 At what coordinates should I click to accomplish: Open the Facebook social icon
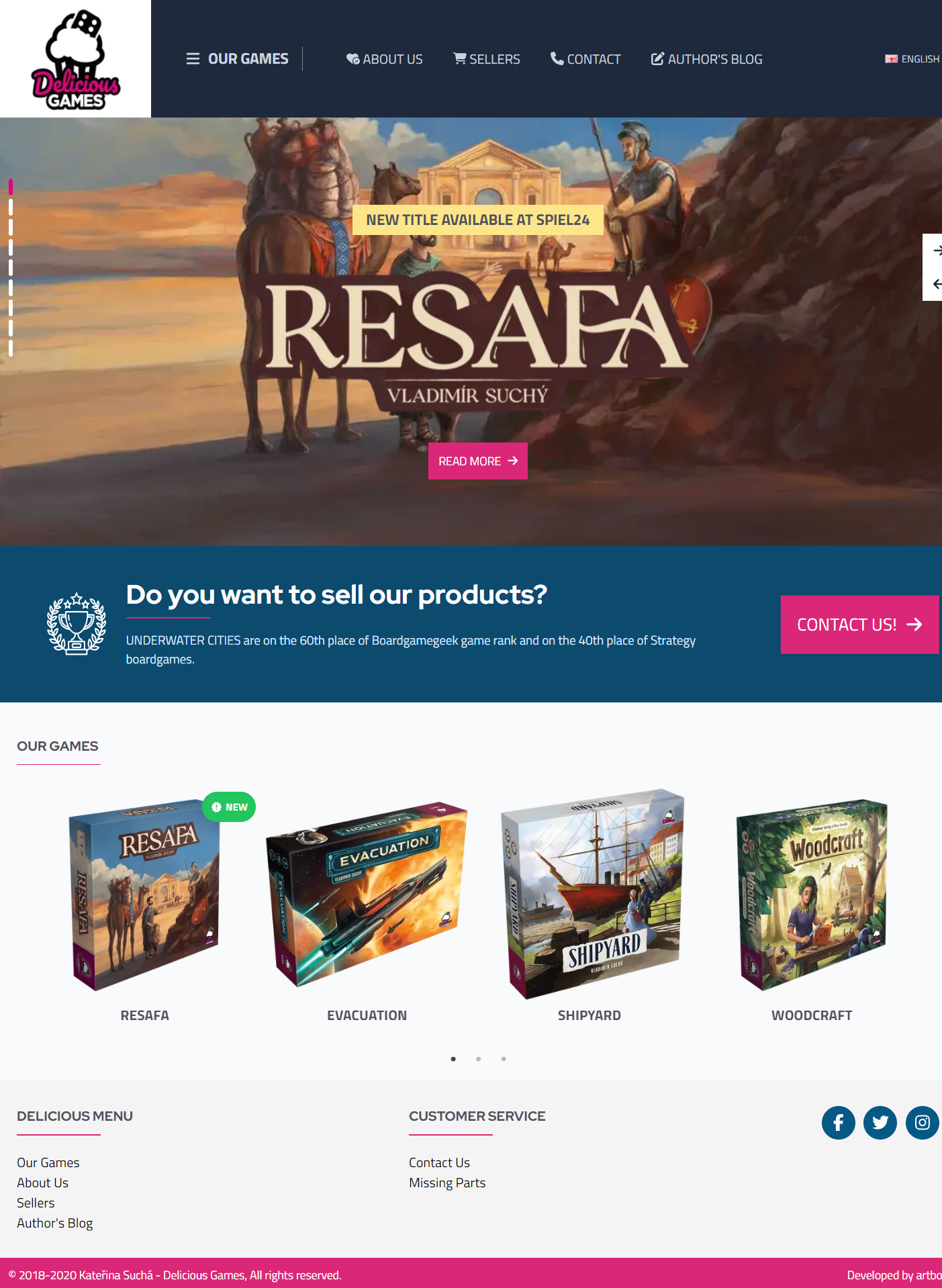coord(838,1122)
